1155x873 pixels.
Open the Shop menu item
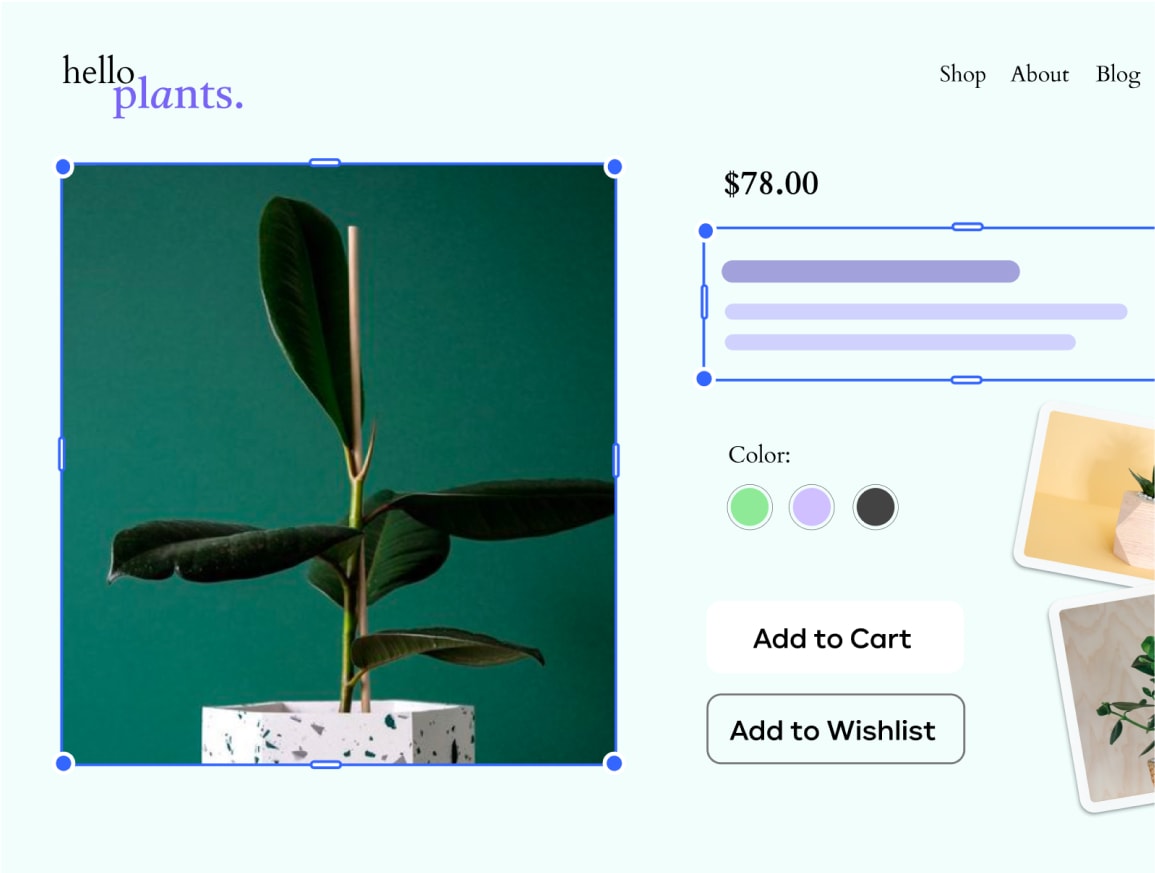[x=962, y=75]
